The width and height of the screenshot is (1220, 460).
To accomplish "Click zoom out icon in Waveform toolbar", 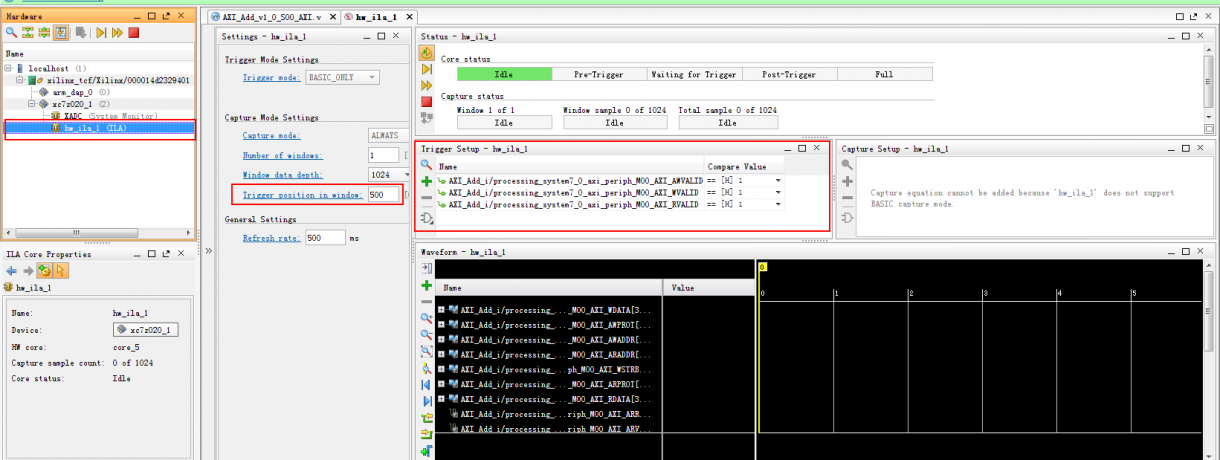I will click(426, 335).
